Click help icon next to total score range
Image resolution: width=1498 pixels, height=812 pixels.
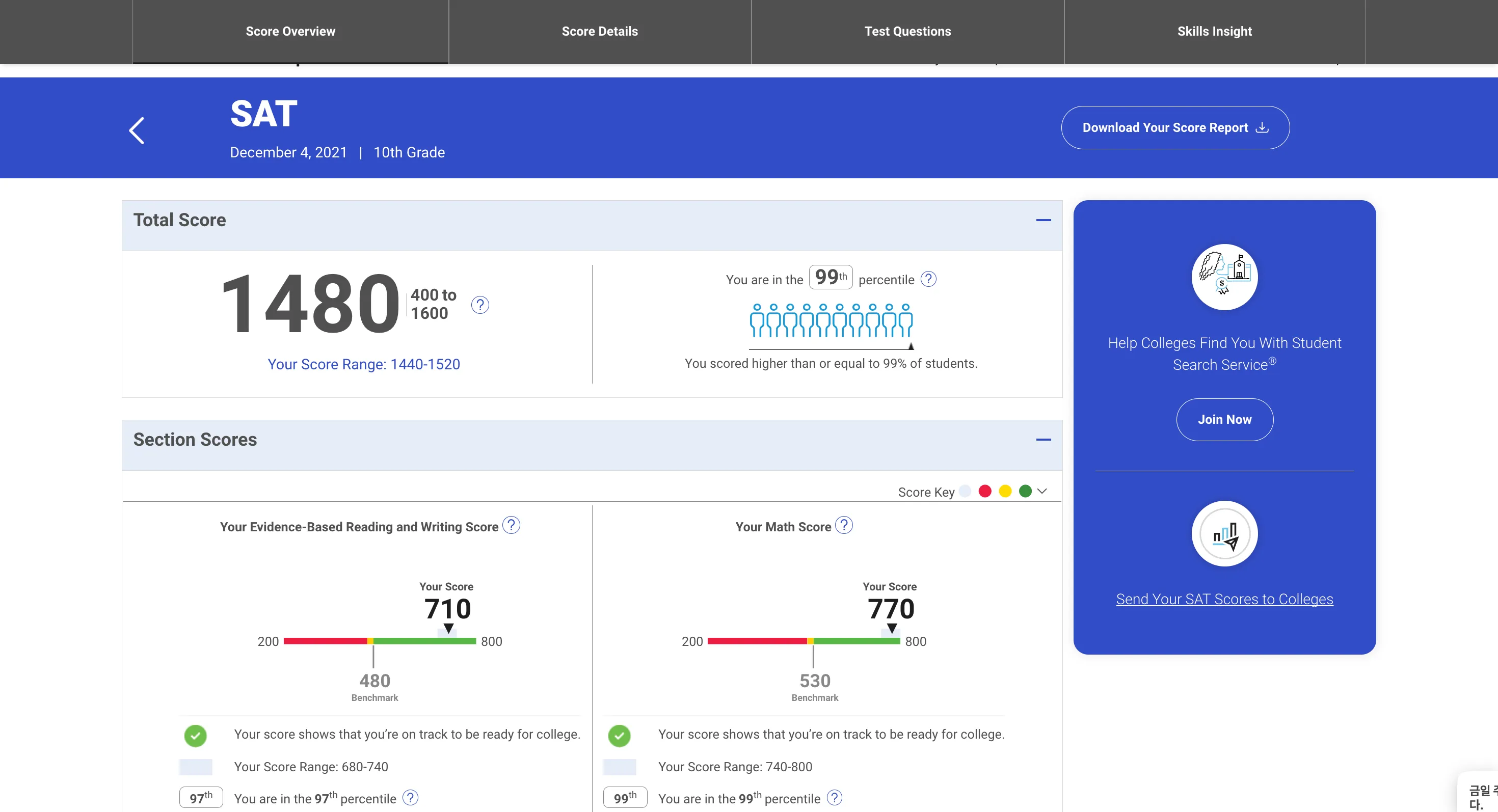tap(480, 305)
